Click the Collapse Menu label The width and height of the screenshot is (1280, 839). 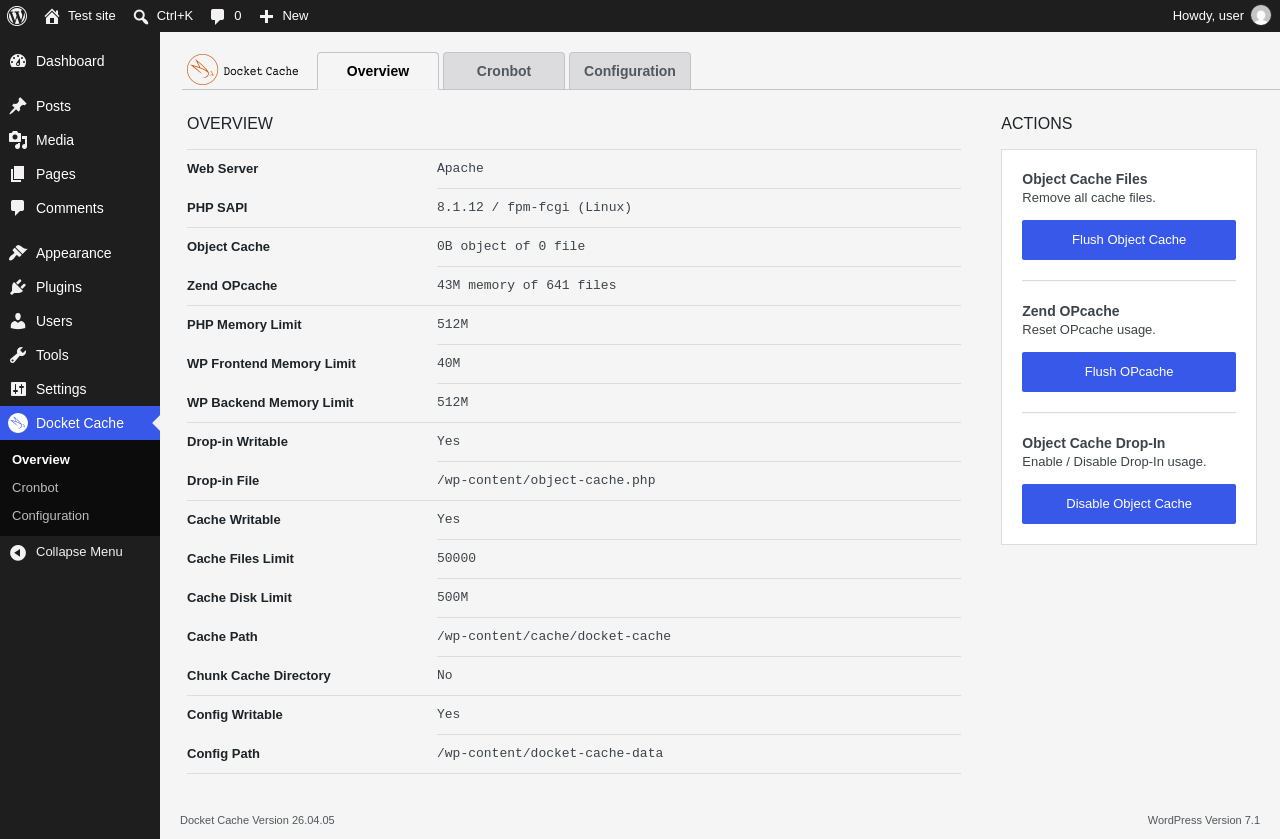click(79, 552)
